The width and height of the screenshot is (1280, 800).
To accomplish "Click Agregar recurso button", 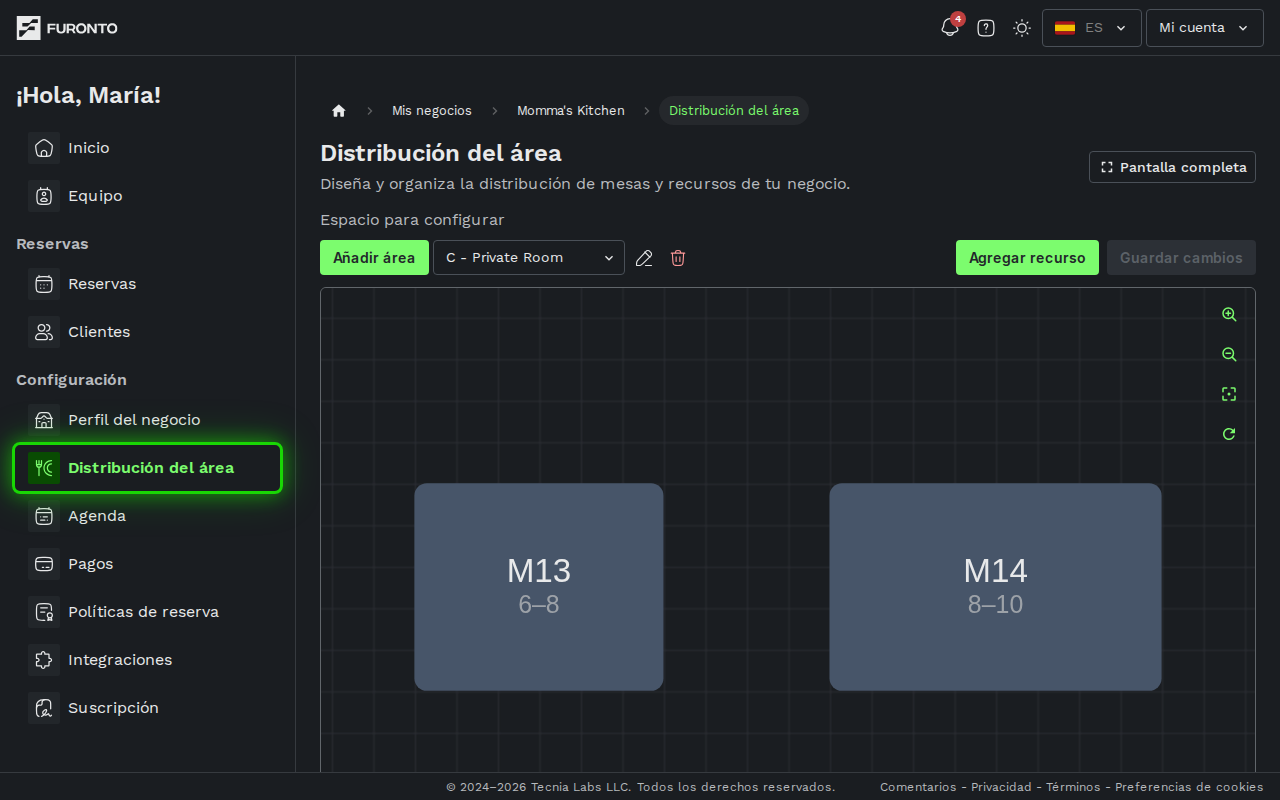I will 1027,258.
